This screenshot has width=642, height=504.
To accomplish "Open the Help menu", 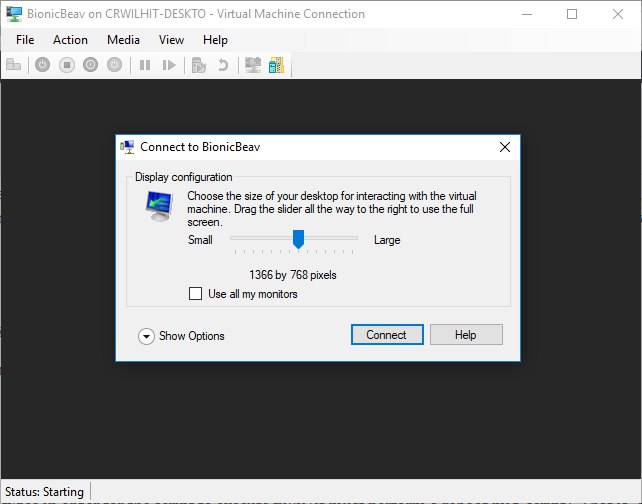I will pyautogui.click(x=215, y=40).
